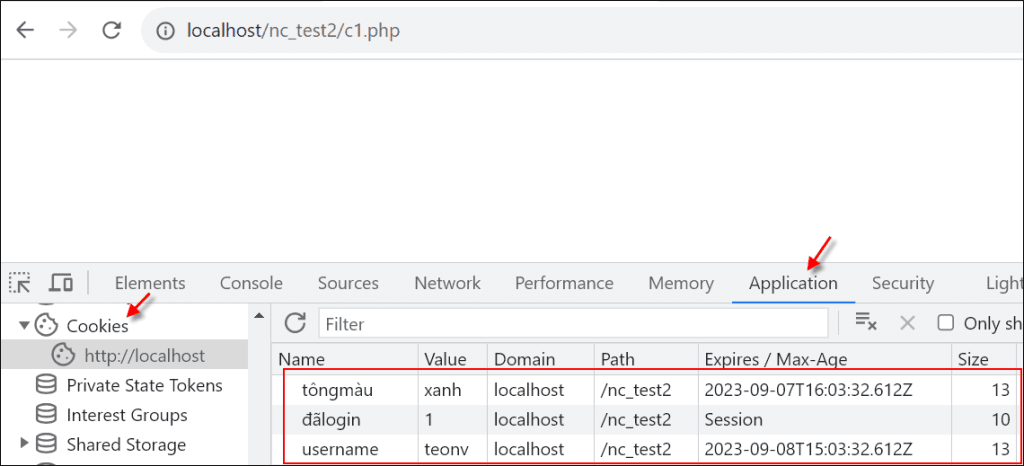Collapse the Cookies tree node
The image size is (1024, 466).
pyautogui.click(x=25, y=324)
